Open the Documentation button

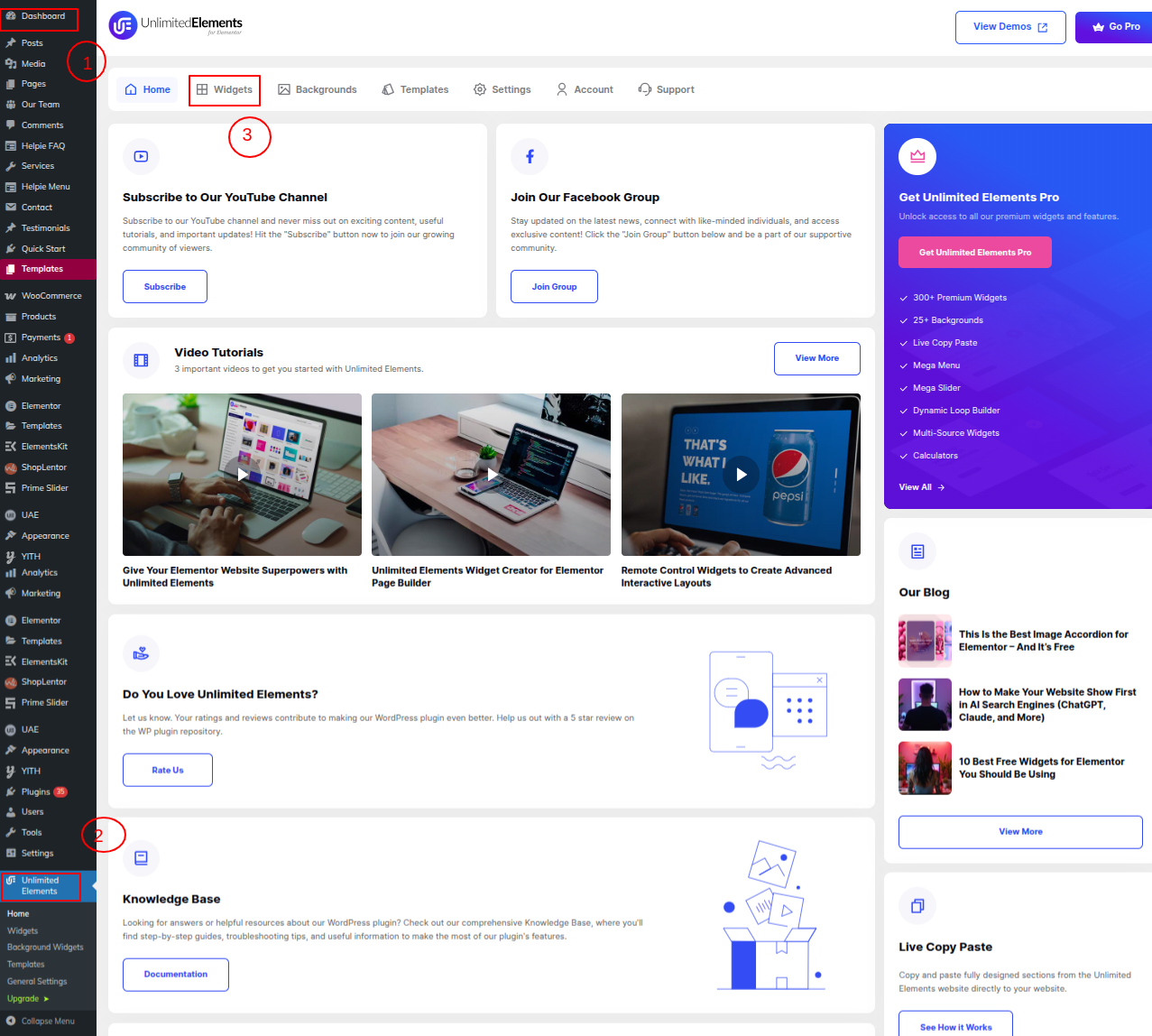pyautogui.click(x=176, y=975)
